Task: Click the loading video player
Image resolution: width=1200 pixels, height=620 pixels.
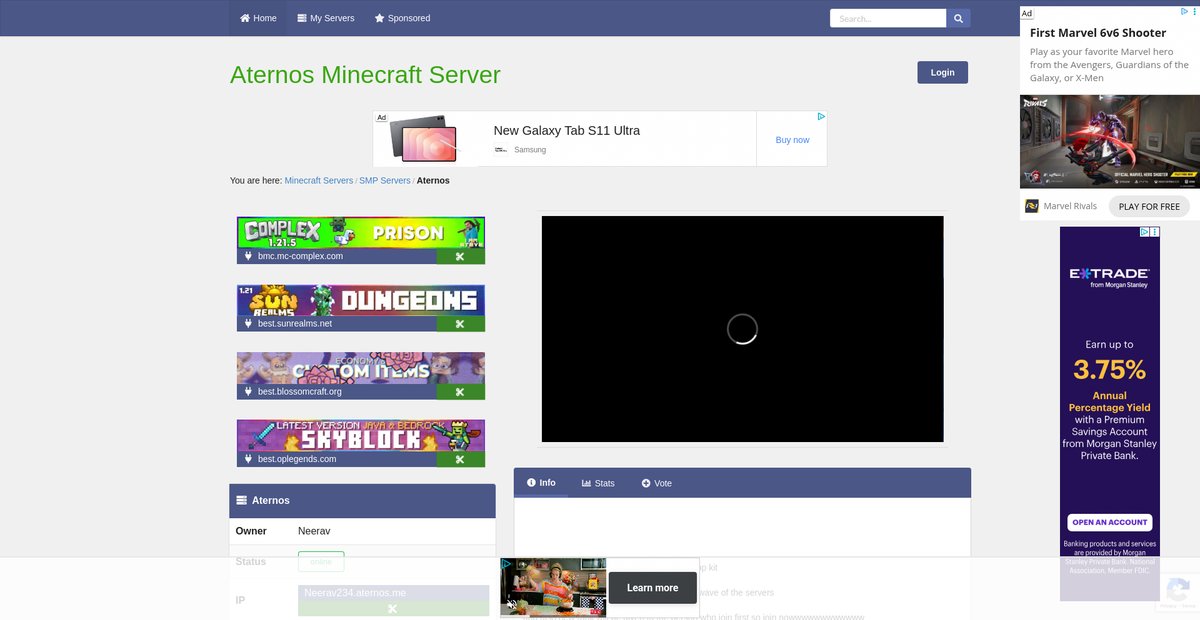Action: click(x=742, y=329)
